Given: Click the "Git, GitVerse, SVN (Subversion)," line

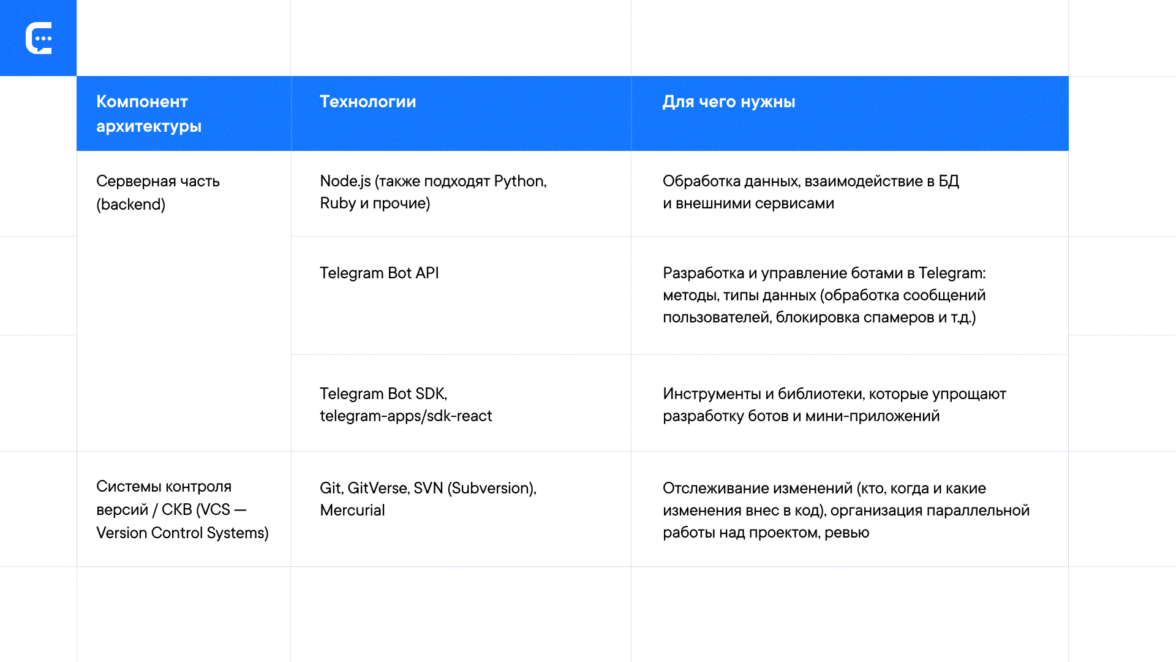Looking at the screenshot, I should (428, 488).
